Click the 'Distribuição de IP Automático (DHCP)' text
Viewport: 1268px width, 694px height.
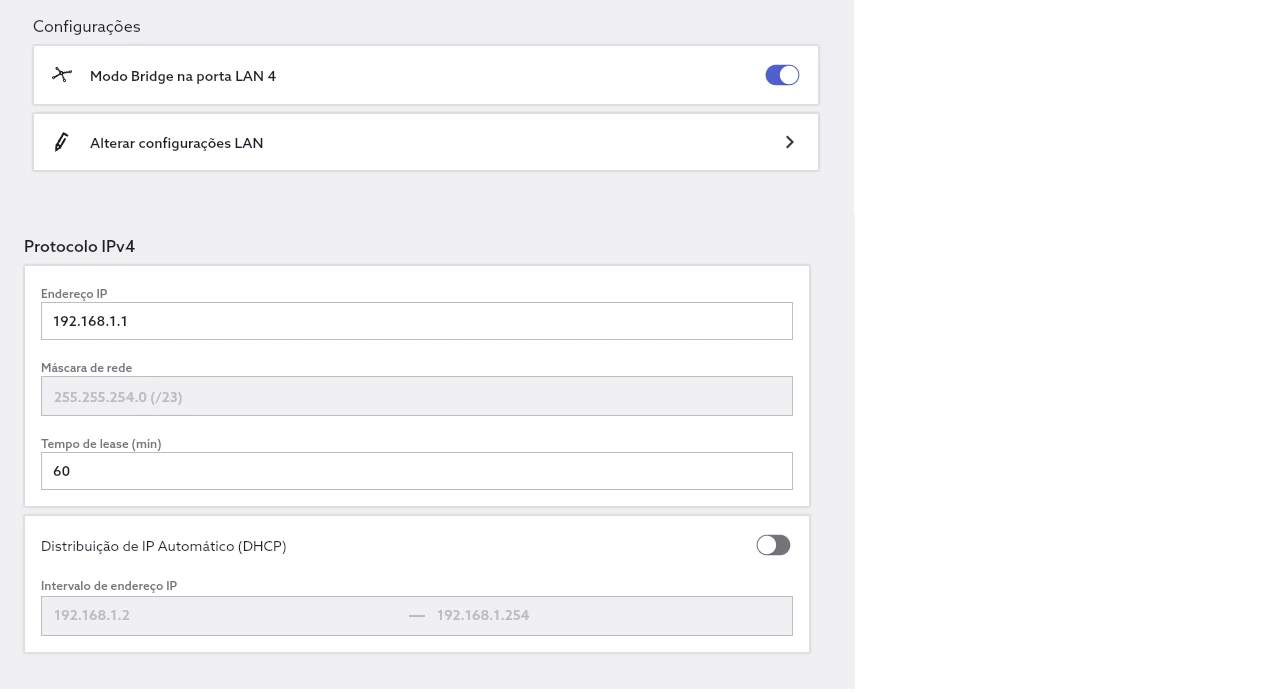tap(163, 546)
